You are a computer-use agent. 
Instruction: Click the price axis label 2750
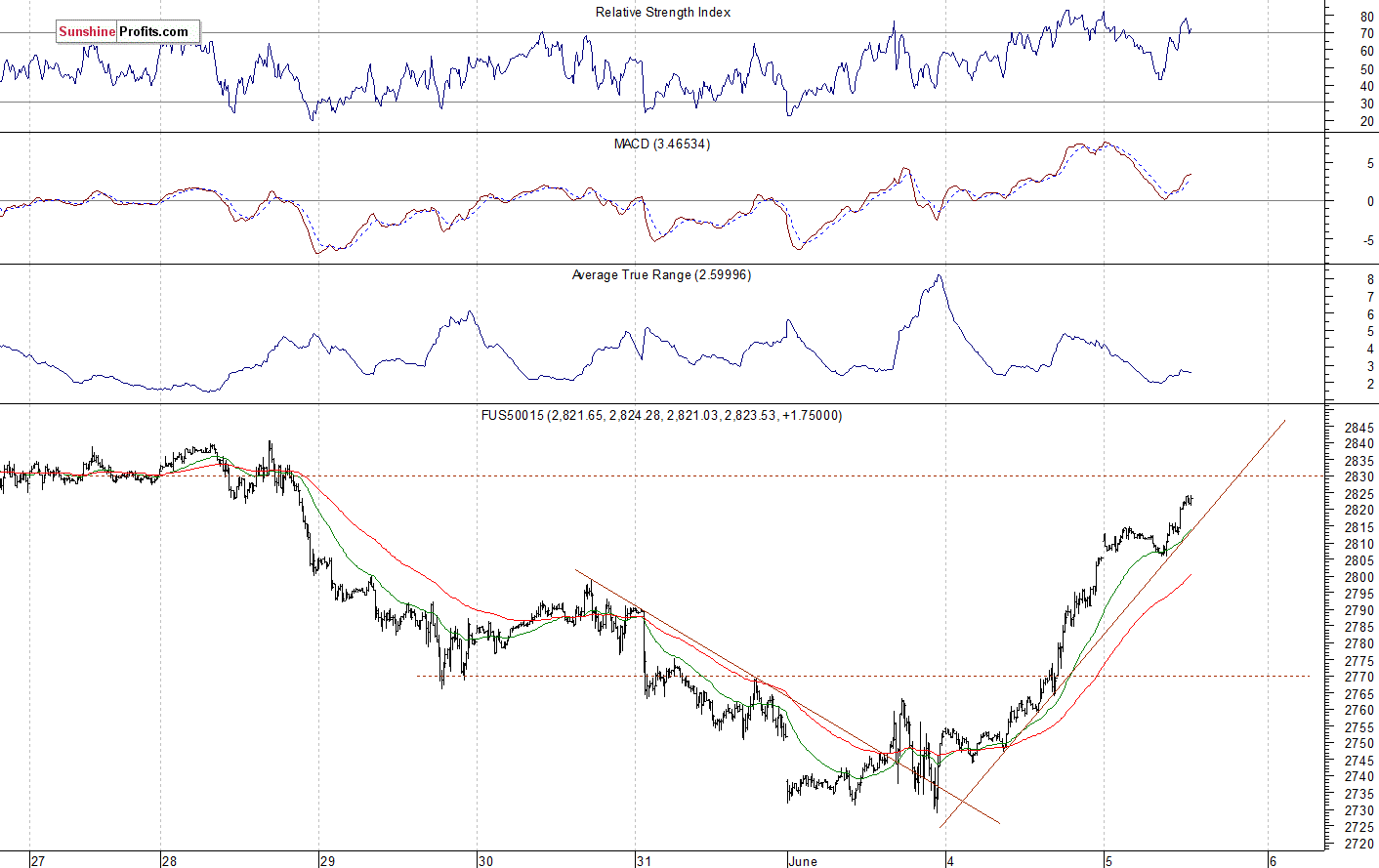tap(1359, 744)
